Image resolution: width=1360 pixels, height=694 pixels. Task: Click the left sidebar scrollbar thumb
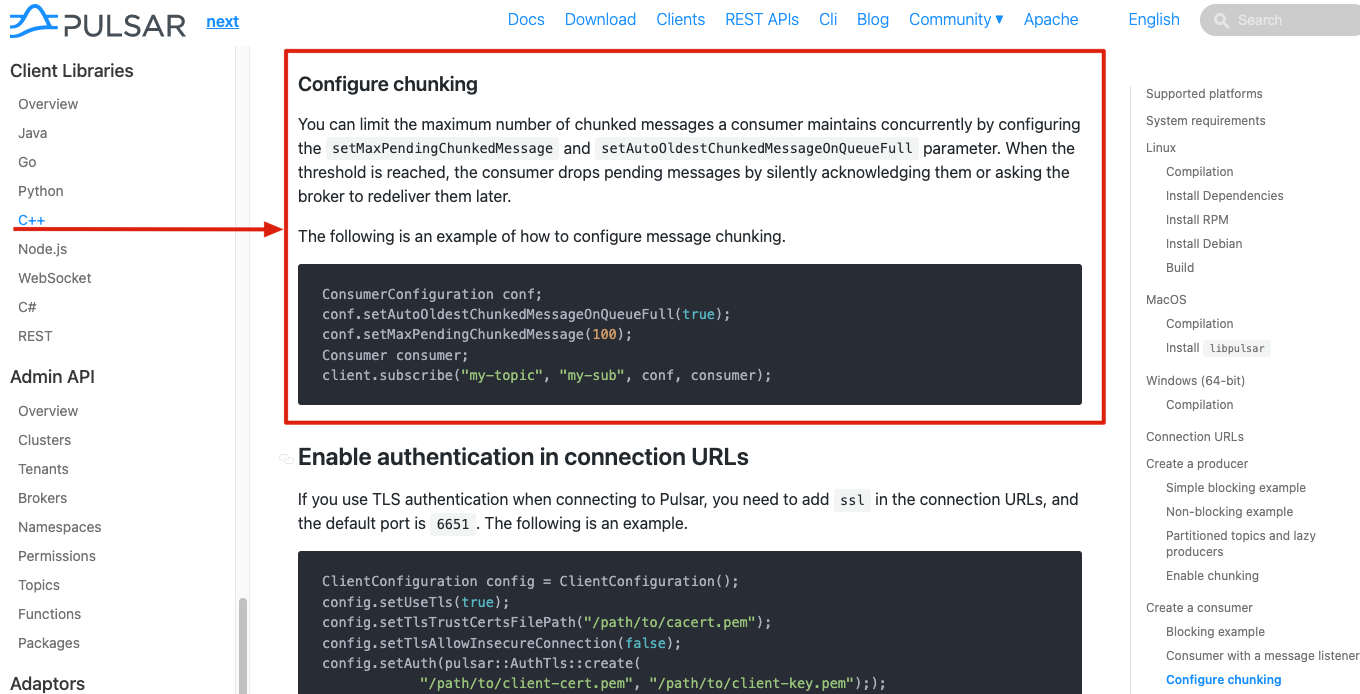(242, 645)
